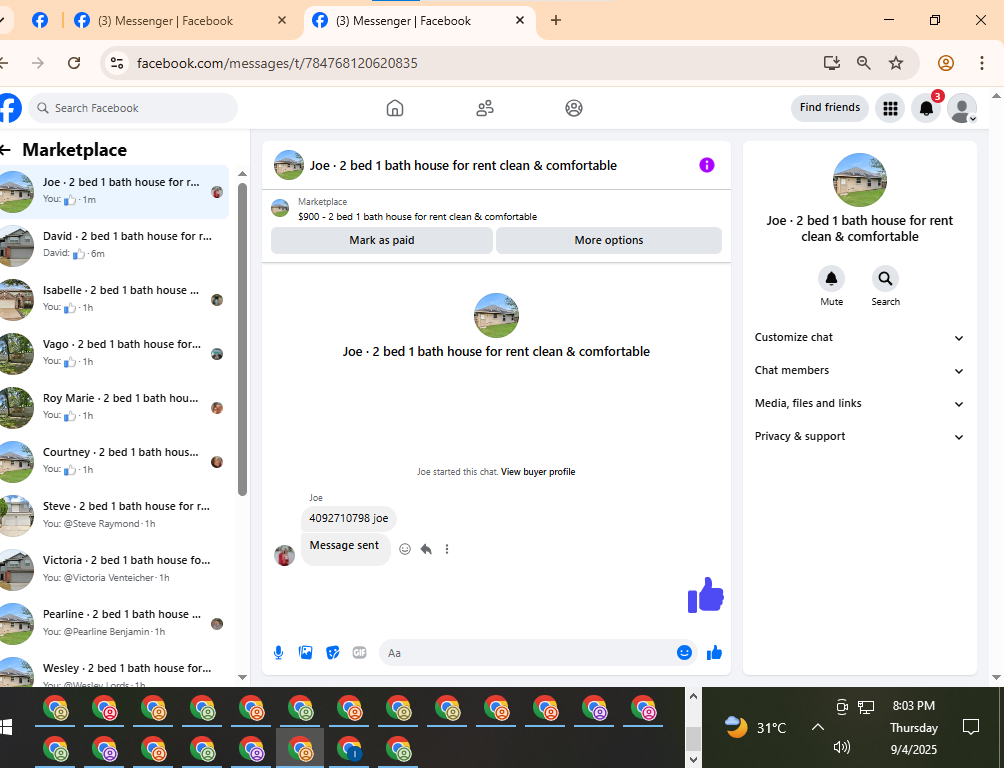Expand the Chat members section
This screenshot has height=768, width=1004.
tap(859, 370)
